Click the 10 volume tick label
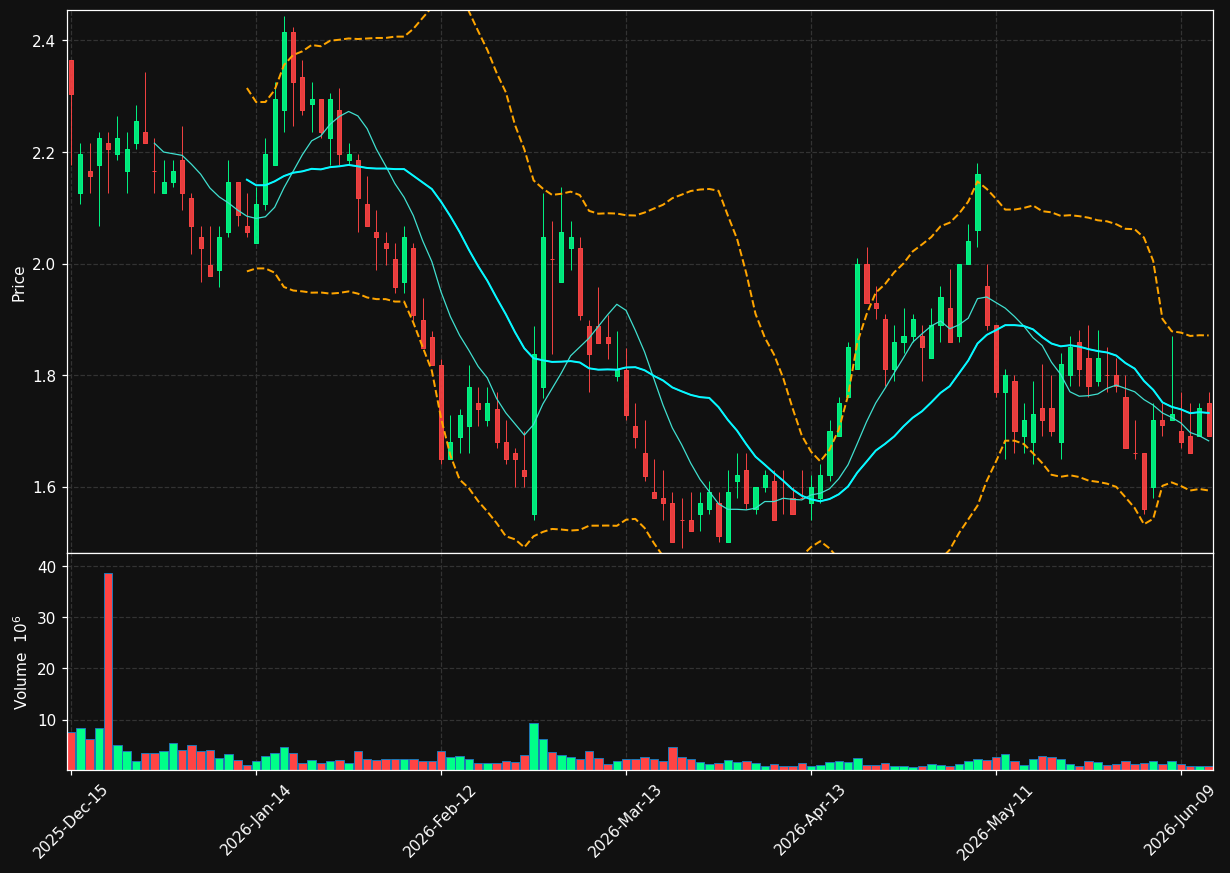Viewport: 1230px width, 873px height. [x=46, y=720]
